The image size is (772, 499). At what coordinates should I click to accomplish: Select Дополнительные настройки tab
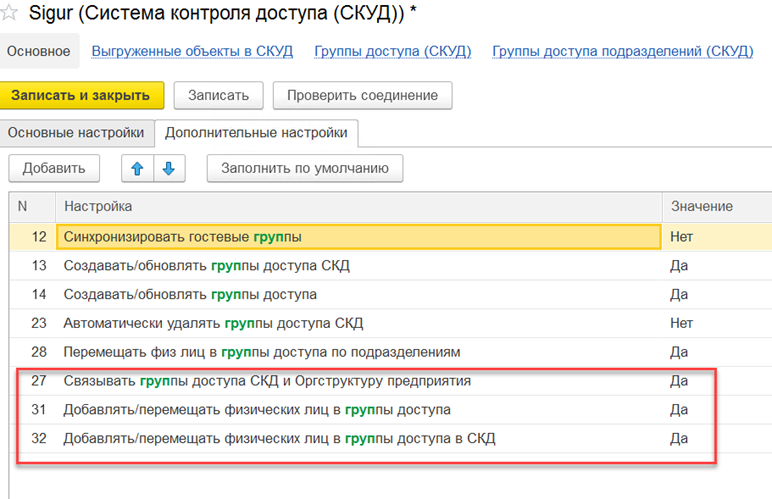(256, 132)
